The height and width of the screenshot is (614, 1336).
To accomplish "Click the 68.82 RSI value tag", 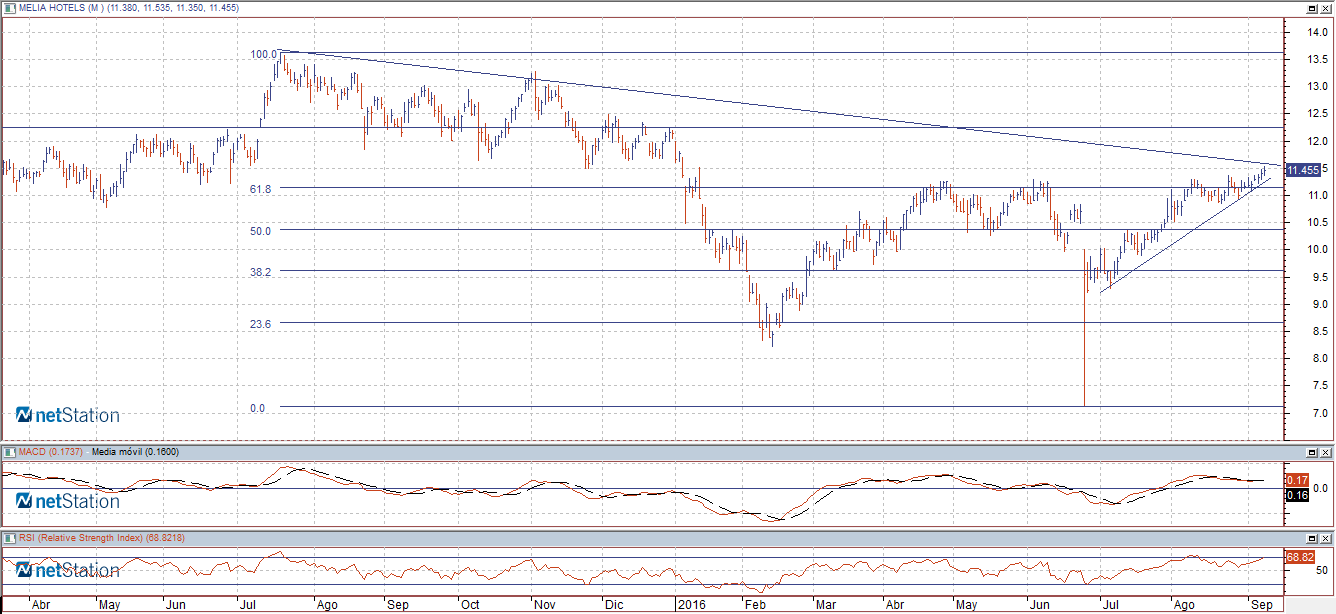I will click(x=1299, y=557).
